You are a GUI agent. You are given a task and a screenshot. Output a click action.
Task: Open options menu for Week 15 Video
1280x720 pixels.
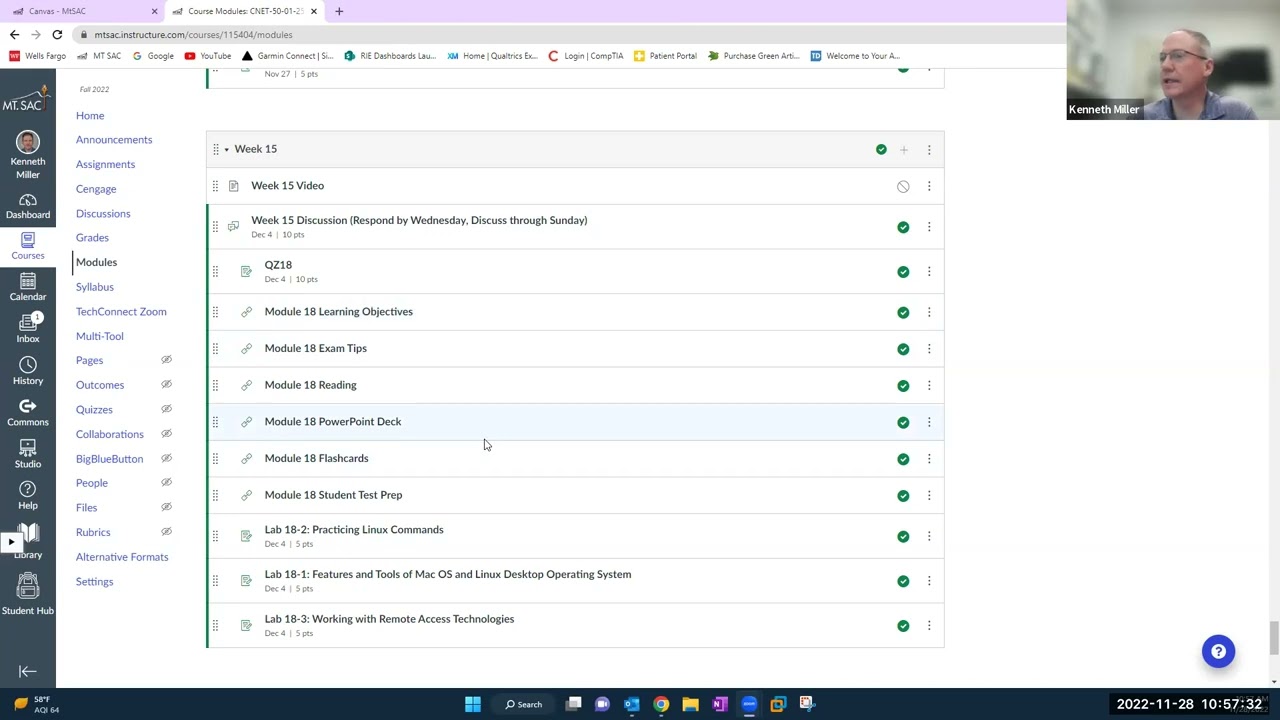pos(929,186)
